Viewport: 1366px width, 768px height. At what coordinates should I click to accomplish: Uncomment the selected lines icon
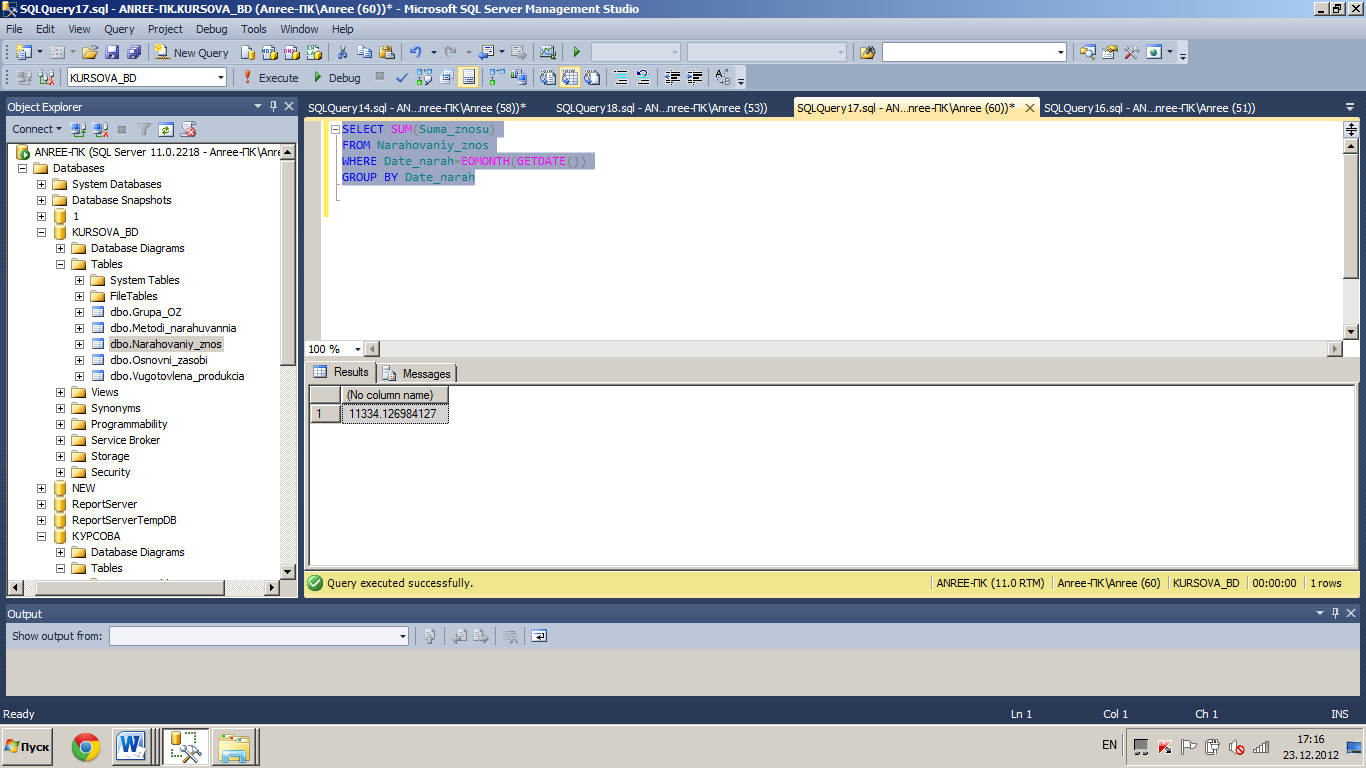(x=643, y=77)
